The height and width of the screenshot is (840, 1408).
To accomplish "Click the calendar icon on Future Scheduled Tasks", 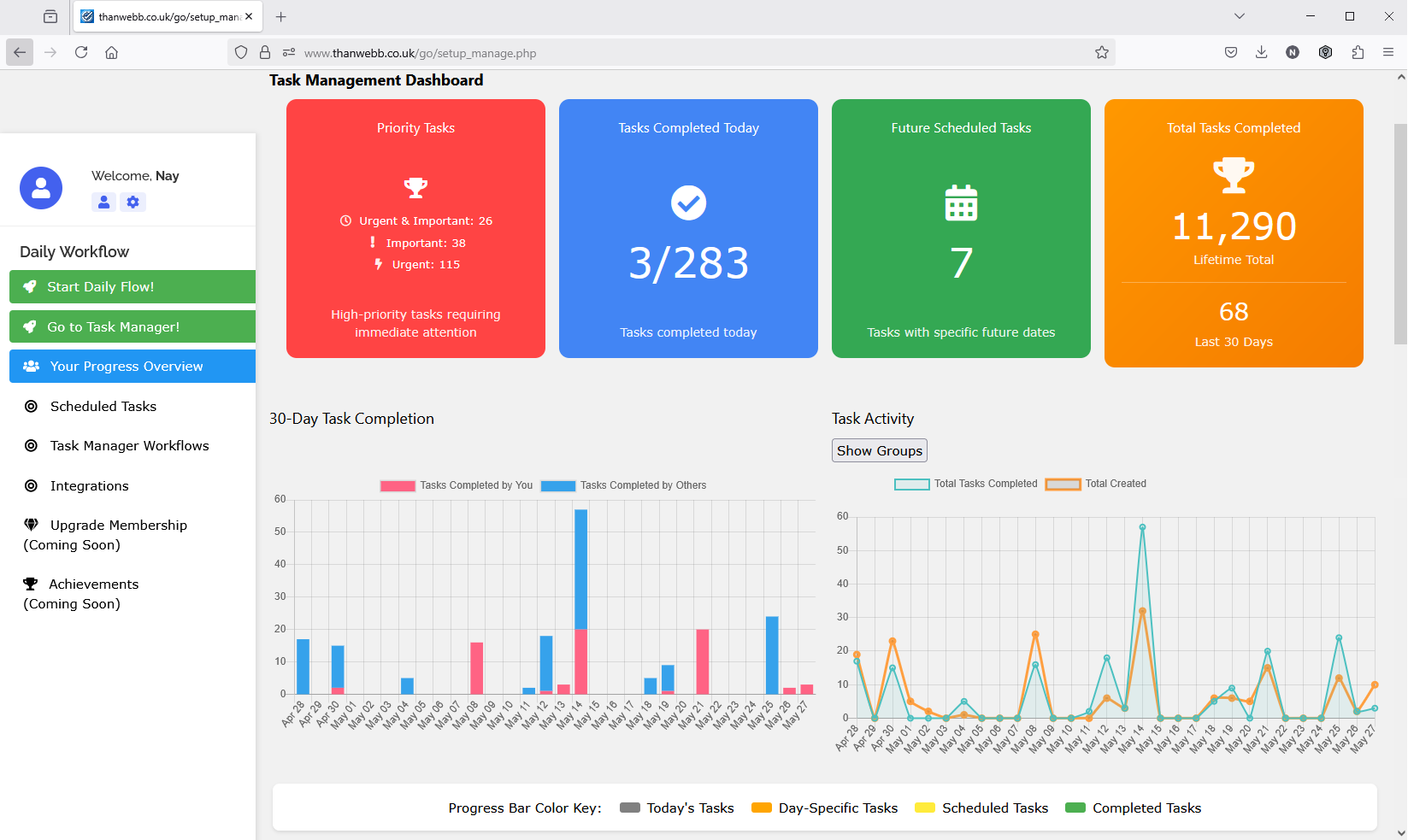I will click(960, 203).
